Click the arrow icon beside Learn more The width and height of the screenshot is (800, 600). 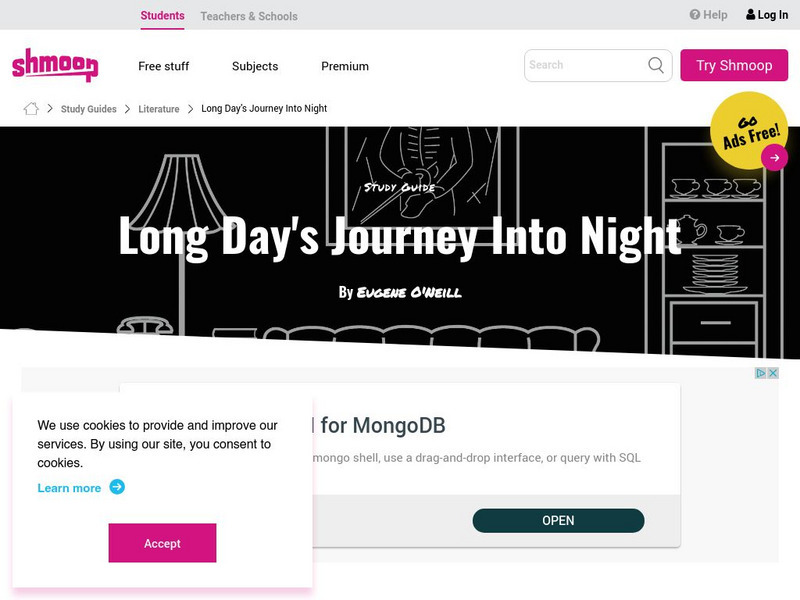coord(117,488)
